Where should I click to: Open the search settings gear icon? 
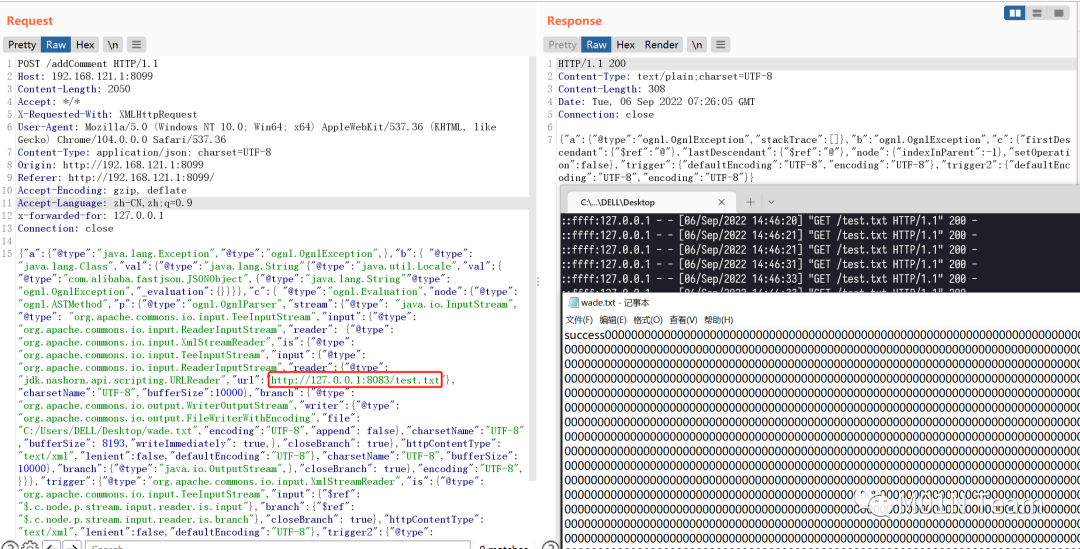coord(29,545)
